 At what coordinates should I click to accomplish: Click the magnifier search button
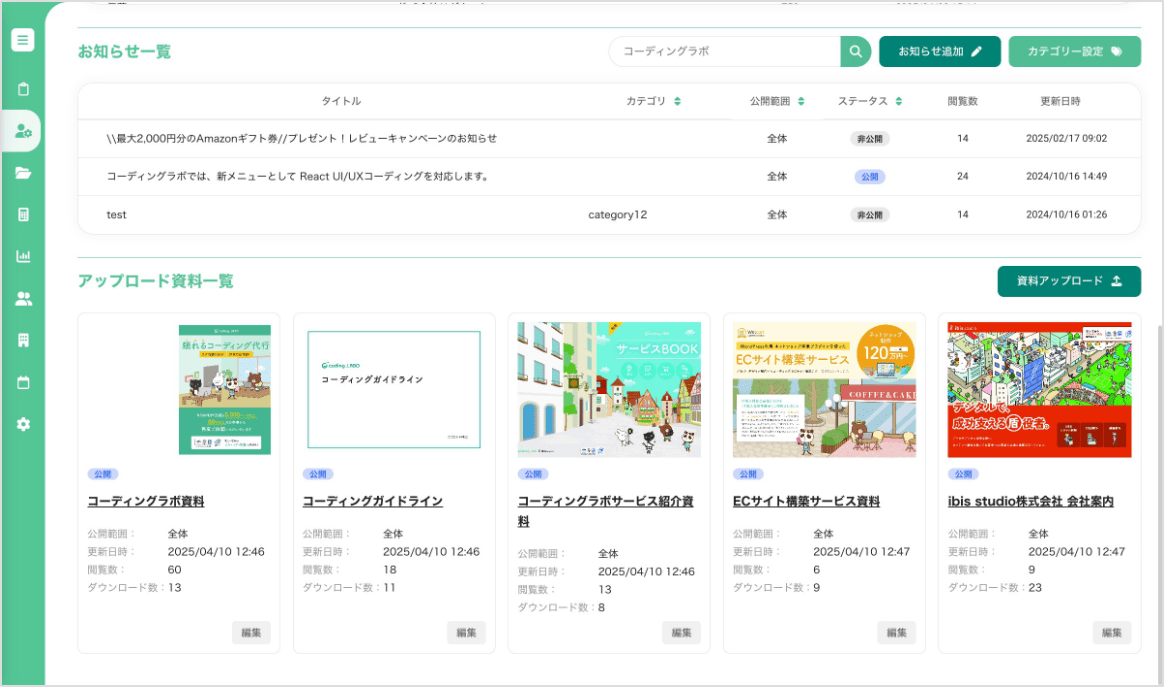(x=856, y=51)
